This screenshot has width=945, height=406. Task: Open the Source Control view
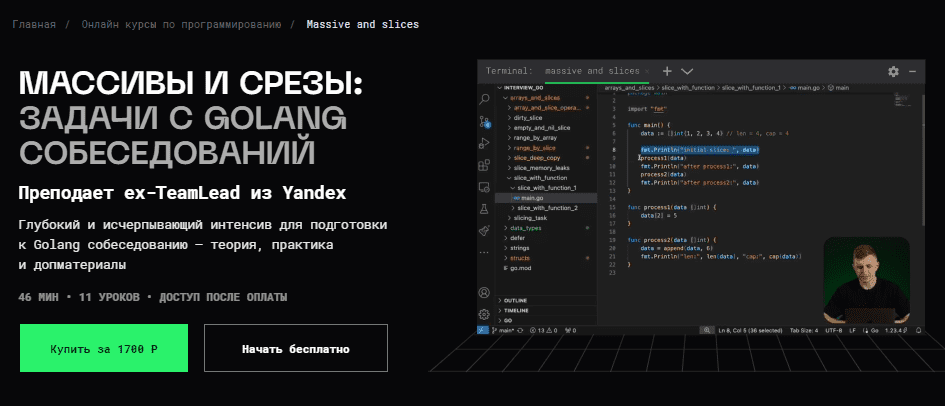[485, 121]
